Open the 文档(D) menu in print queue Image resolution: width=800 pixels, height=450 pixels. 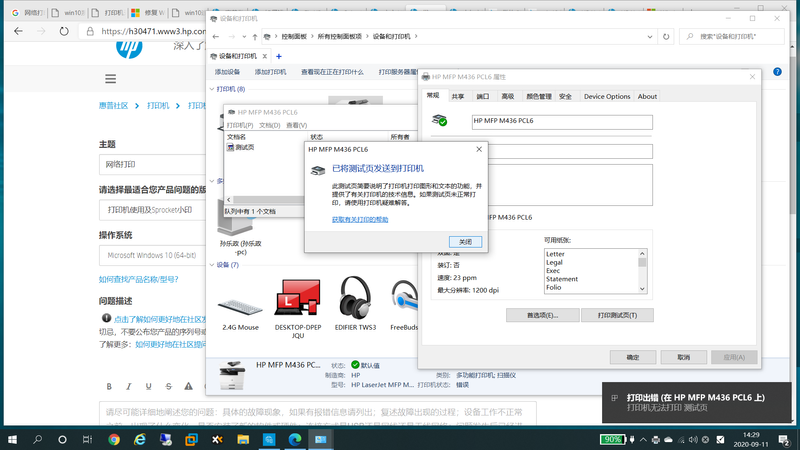click(x=269, y=126)
